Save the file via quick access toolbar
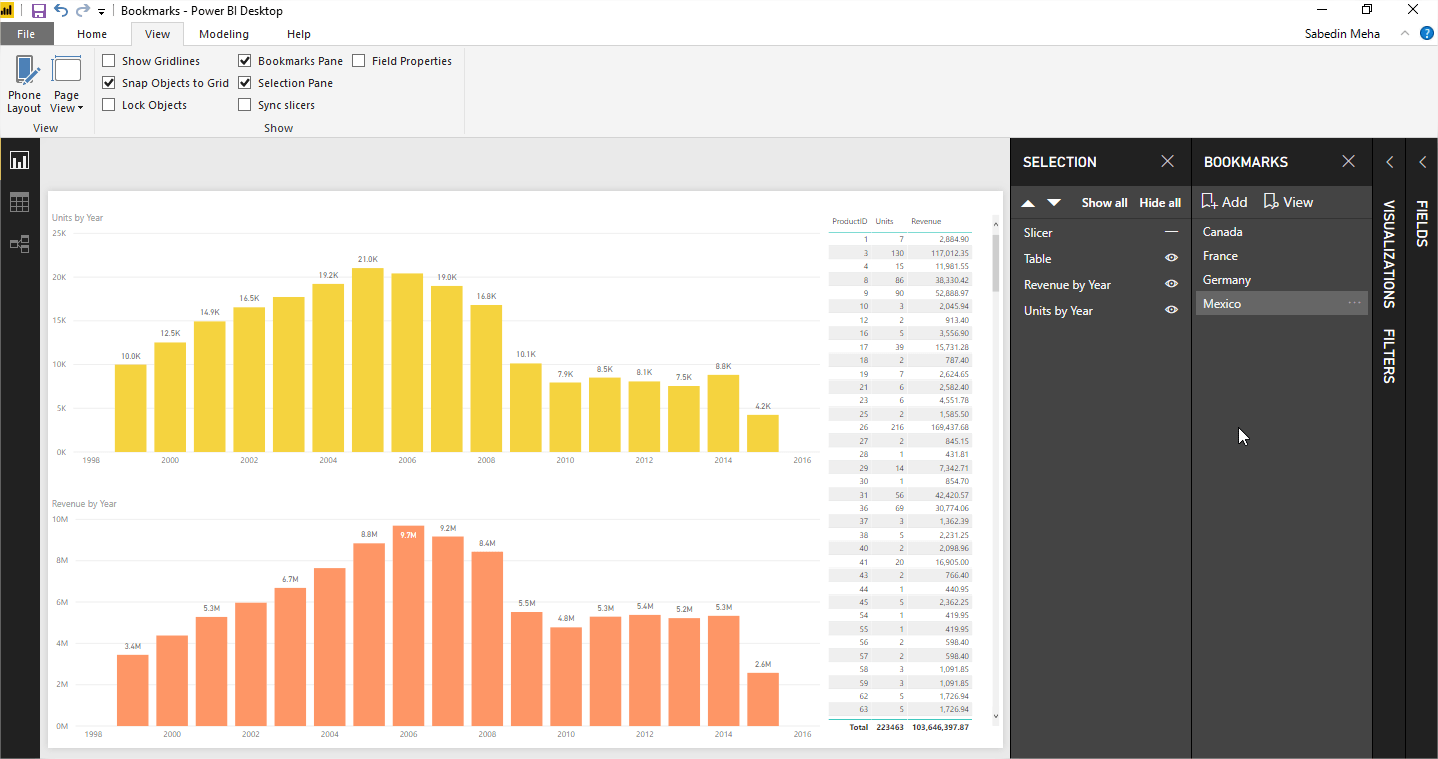Viewport: 1438px width, 759px height. tap(38, 9)
